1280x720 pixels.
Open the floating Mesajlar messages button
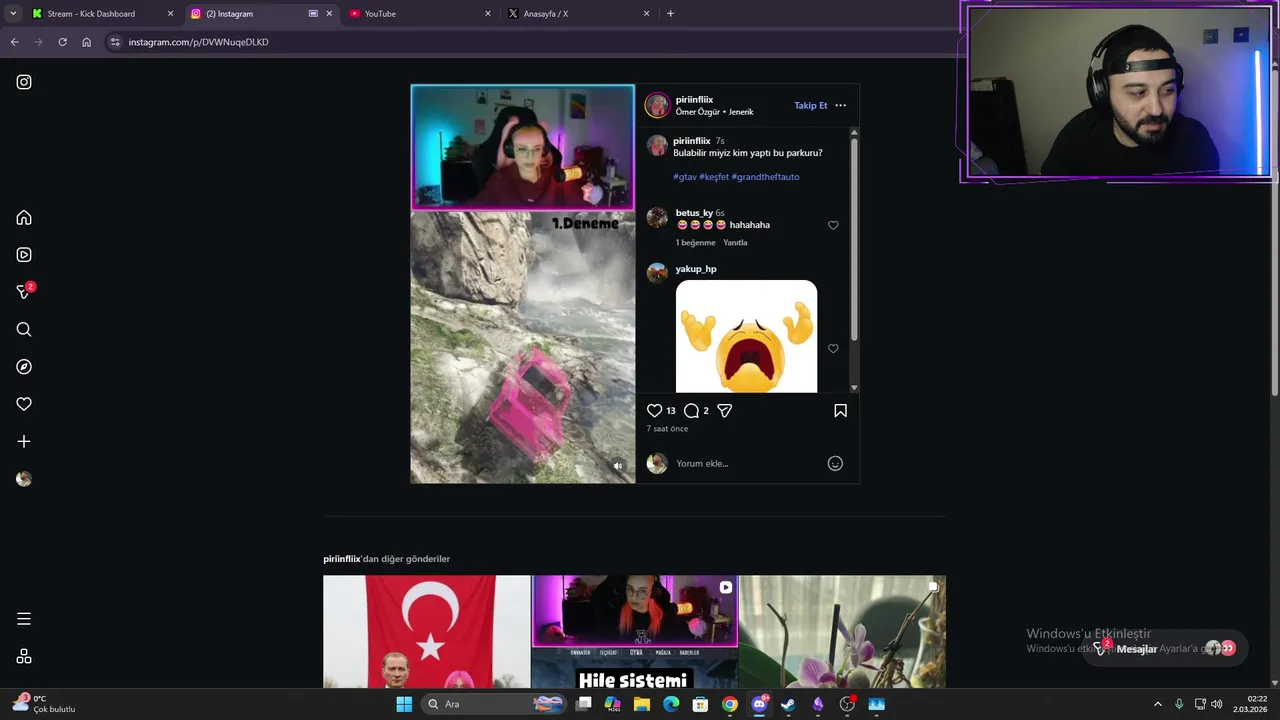[1166, 648]
